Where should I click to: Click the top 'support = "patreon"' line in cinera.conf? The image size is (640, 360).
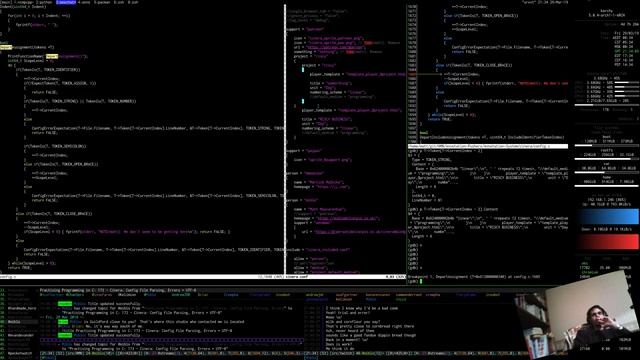pos(305,29)
